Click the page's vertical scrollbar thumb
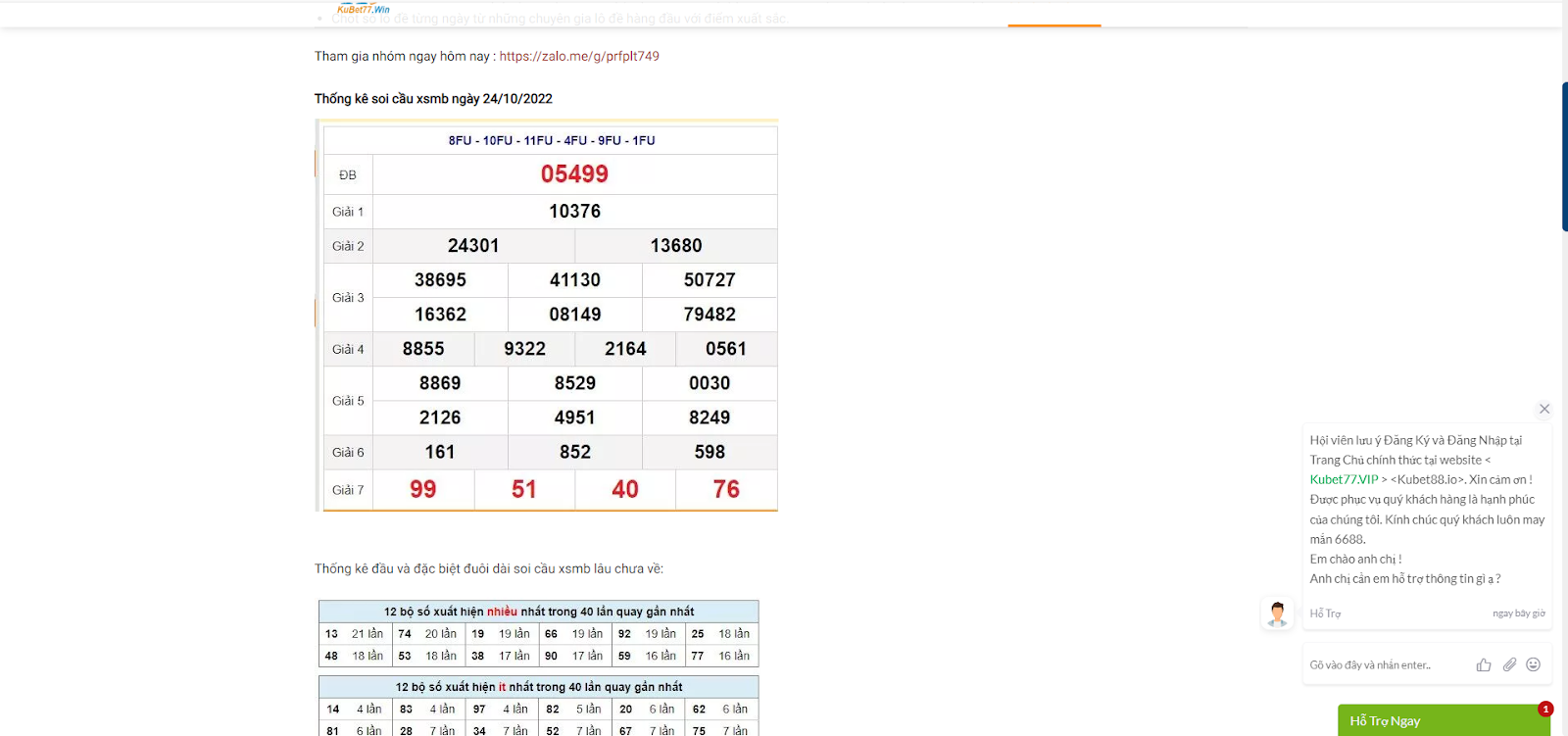This screenshot has width=1568, height=736. pos(1564,157)
